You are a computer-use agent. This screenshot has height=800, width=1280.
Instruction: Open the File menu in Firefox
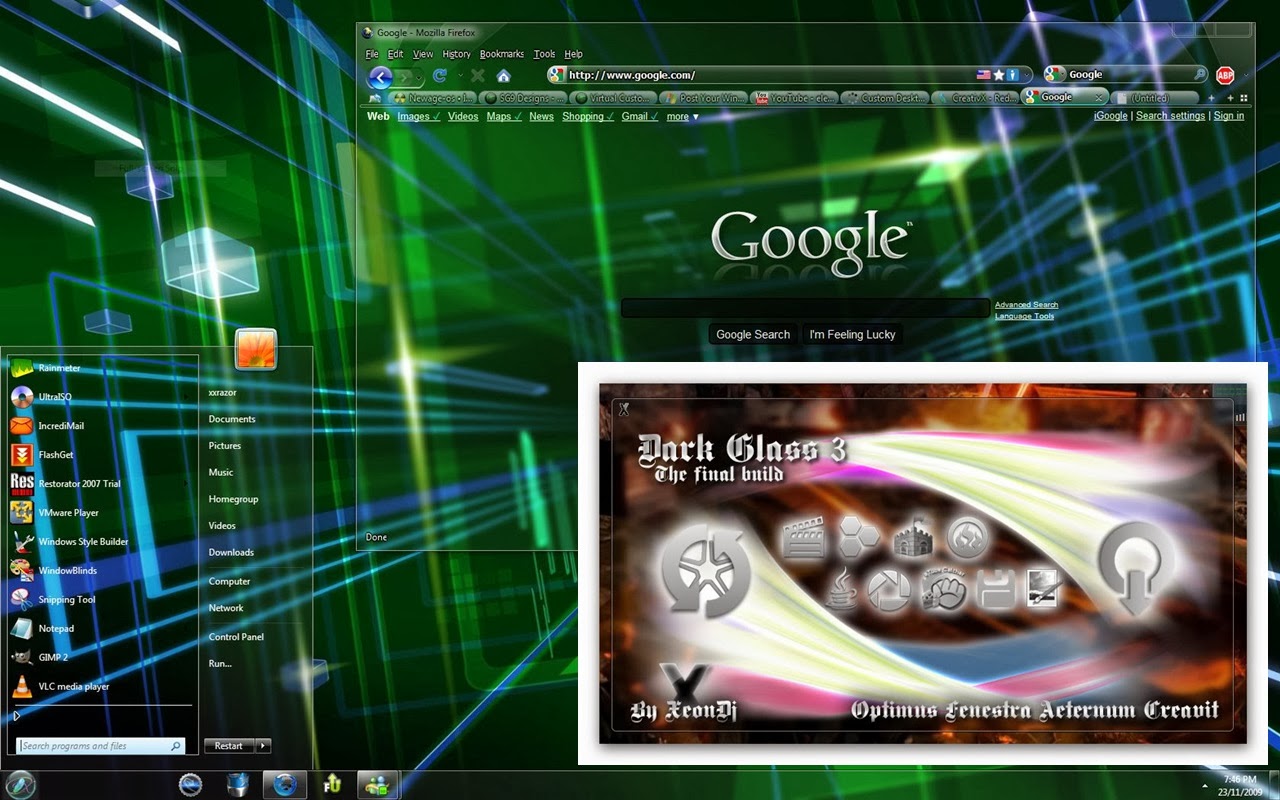tap(372, 54)
